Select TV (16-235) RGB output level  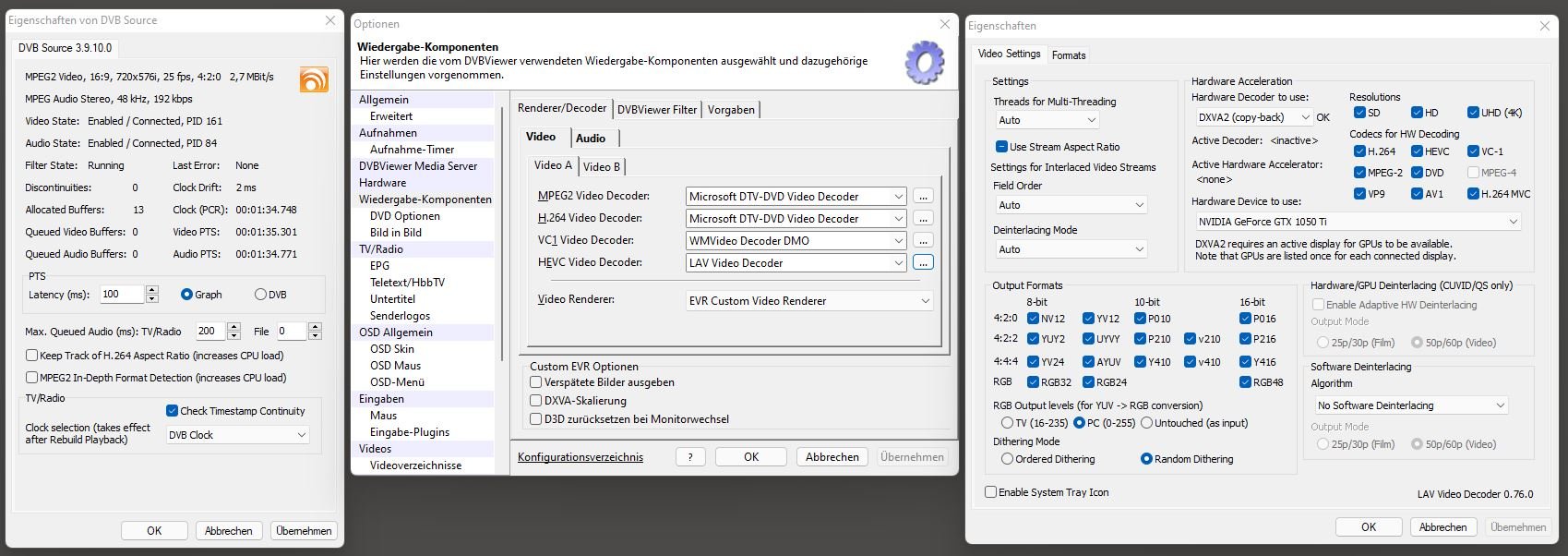pos(1007,423)
